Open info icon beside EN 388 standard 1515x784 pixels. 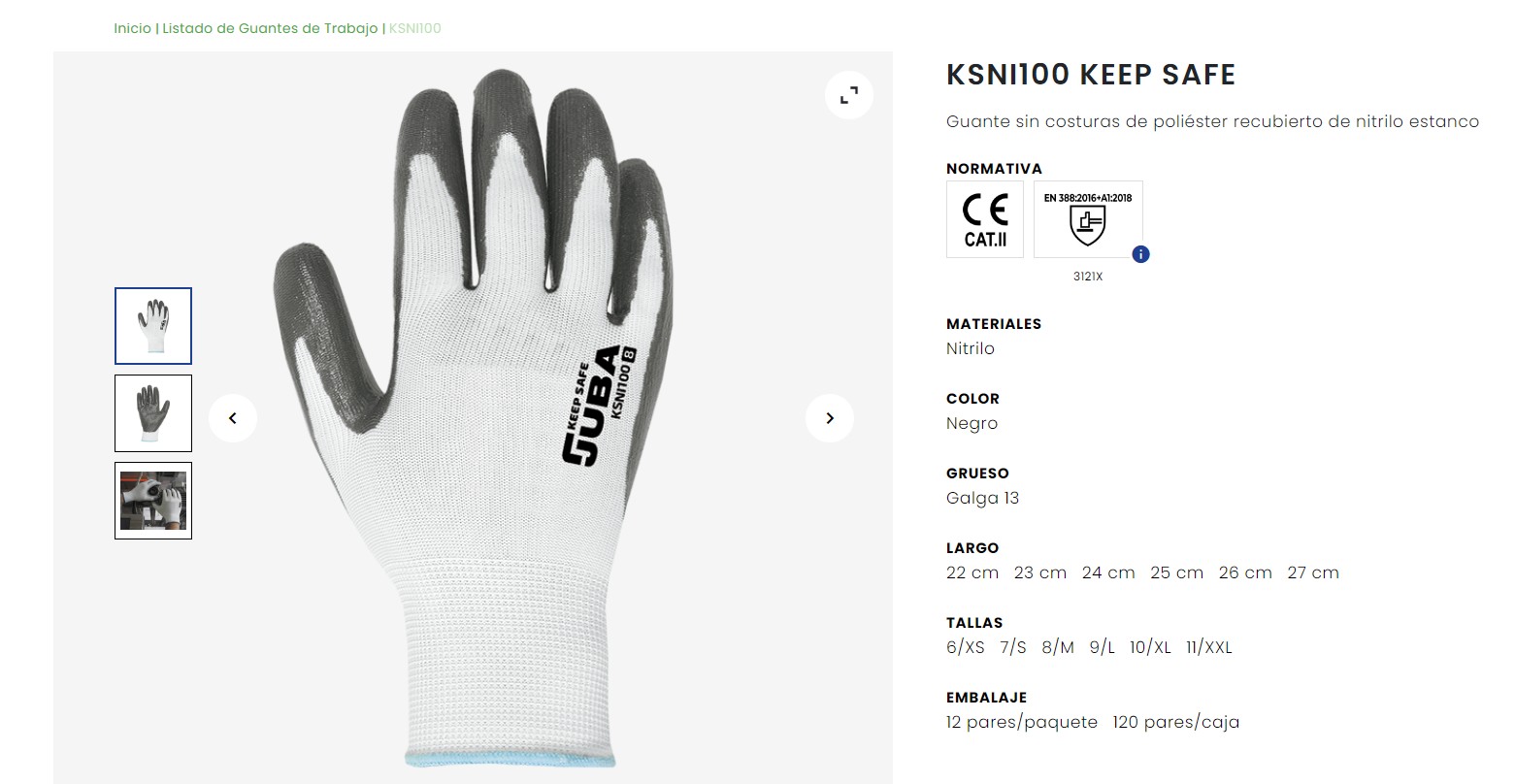tap(1141, 254)
